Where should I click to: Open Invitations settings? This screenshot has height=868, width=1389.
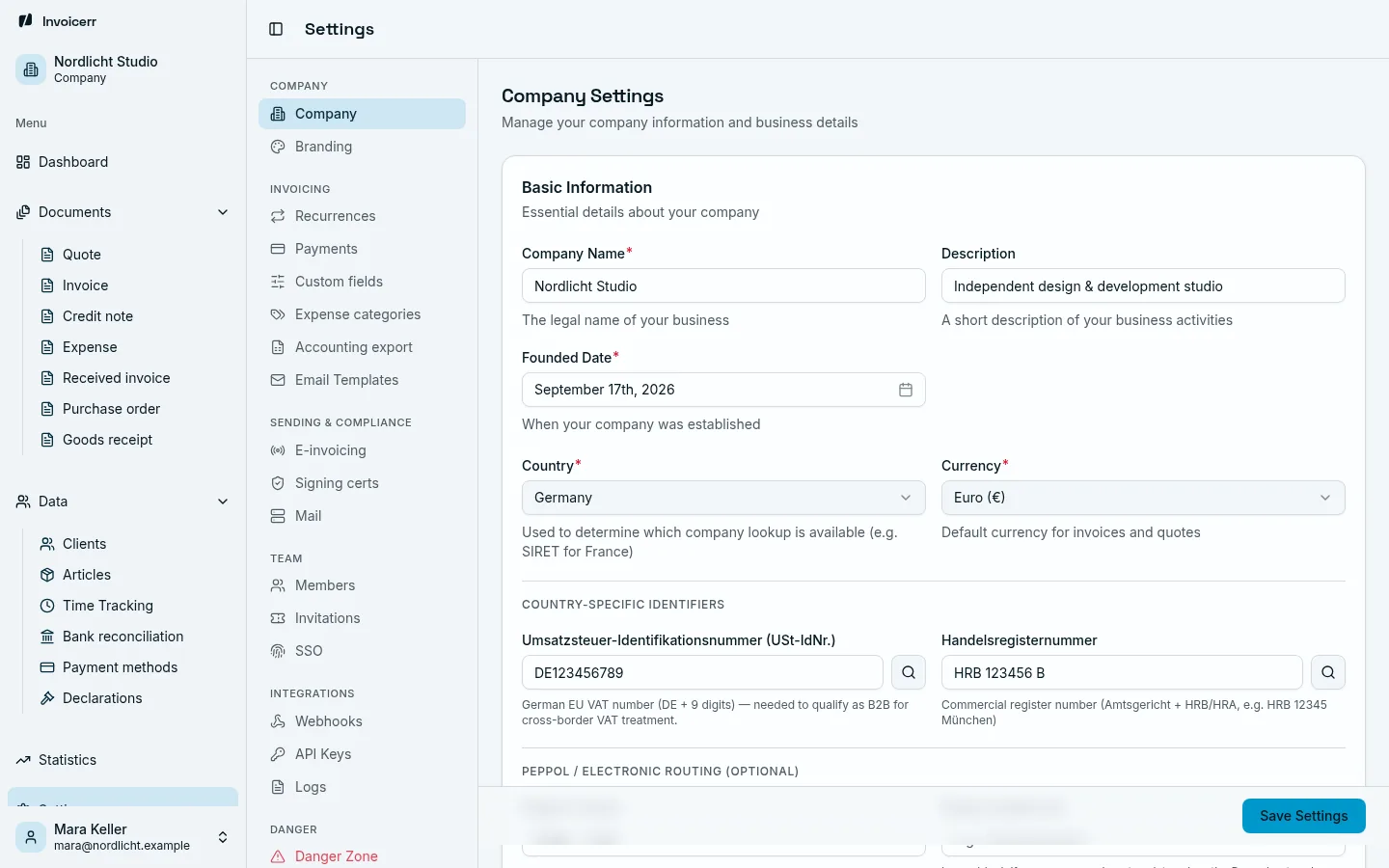coord(362,618)
